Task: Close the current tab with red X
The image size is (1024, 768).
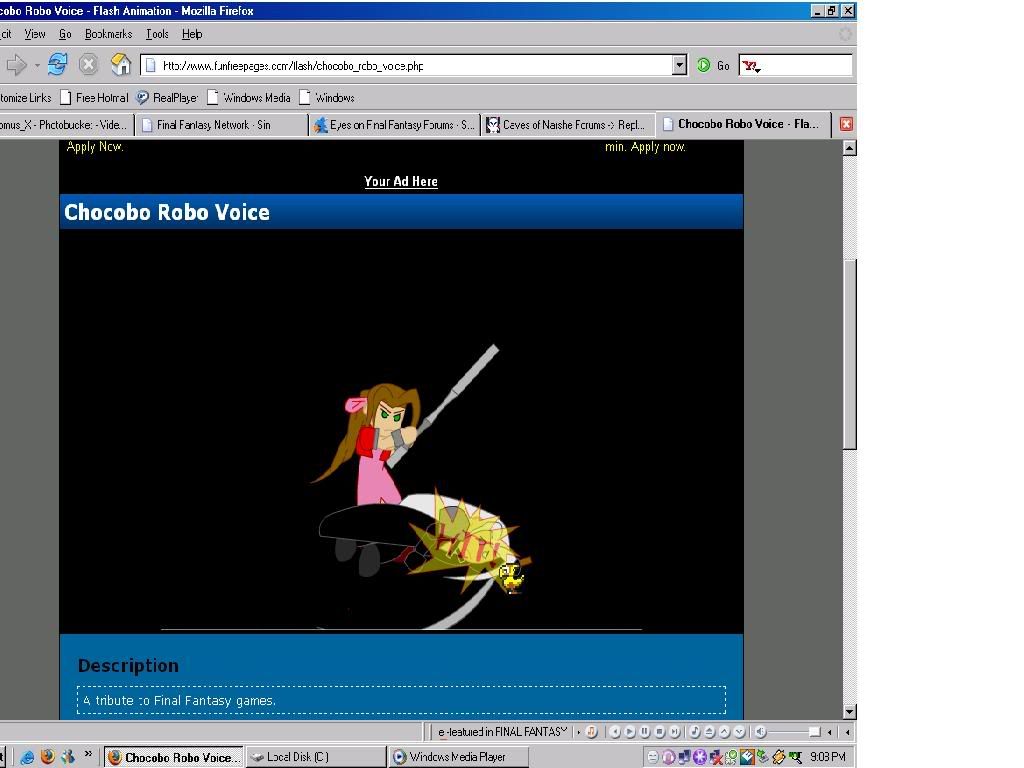Action: pyautogui.click(x=846, y=124)
